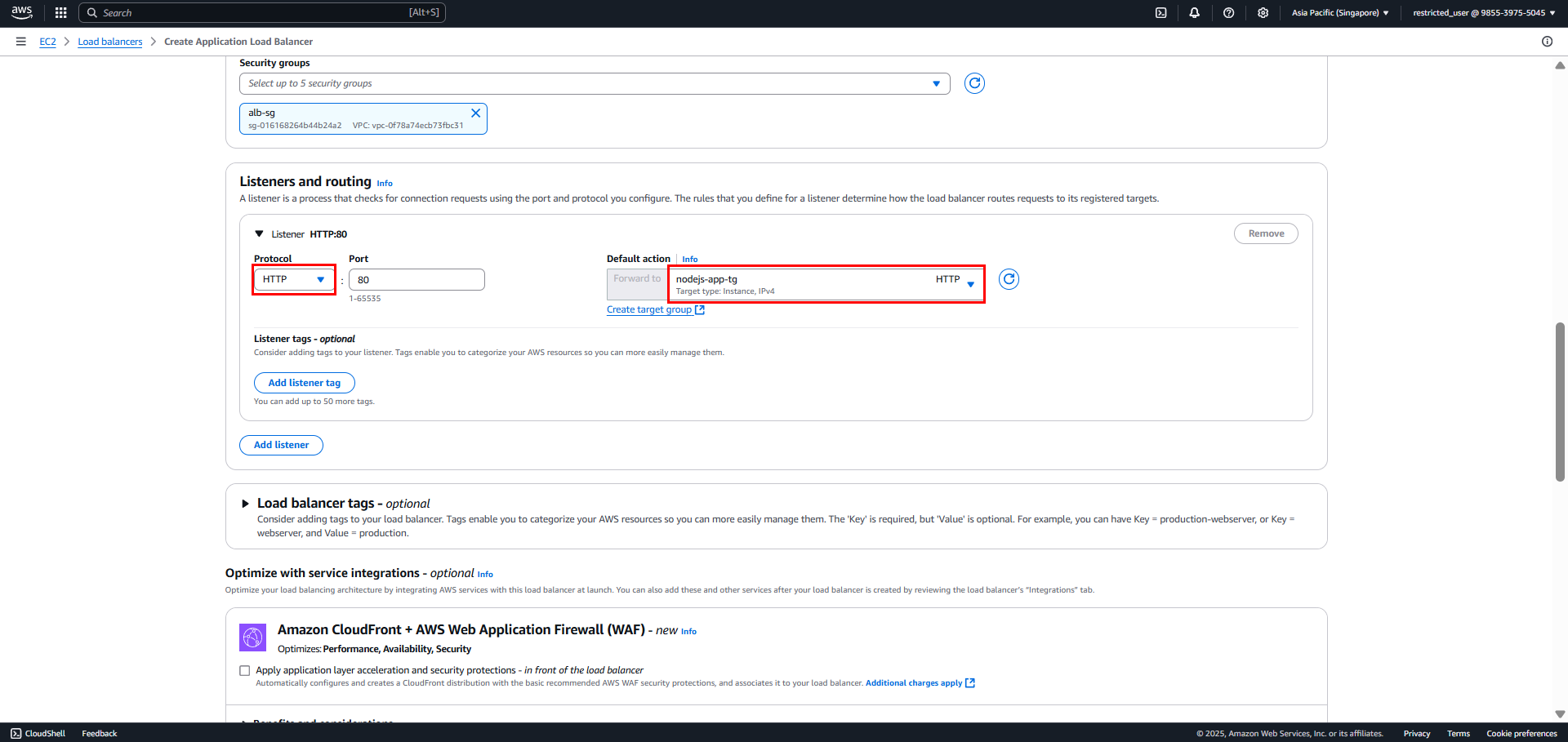Open the listener Protocol dropdown
Screen dimensions: 1568x742
pyautogui.click(x=294, y=279)
